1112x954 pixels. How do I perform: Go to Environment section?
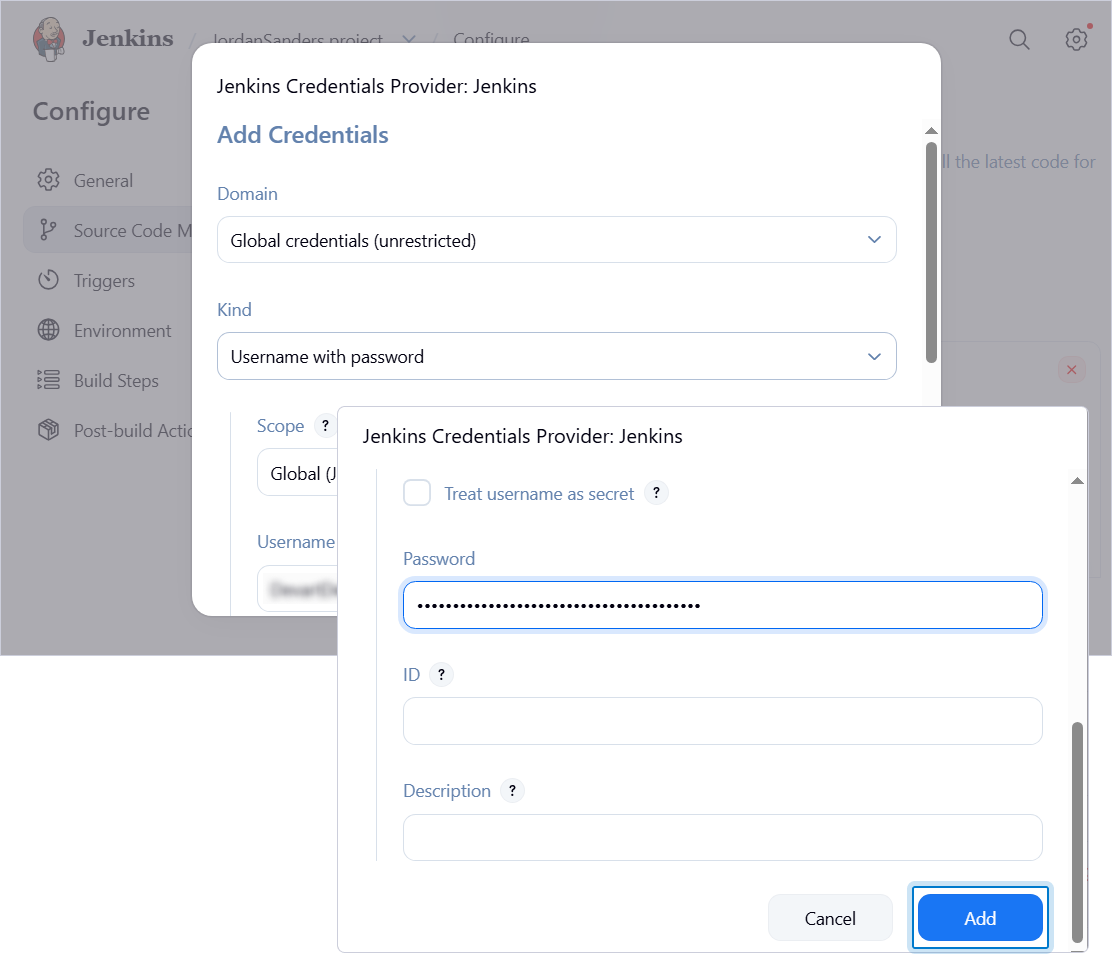(x=108, y=330)
